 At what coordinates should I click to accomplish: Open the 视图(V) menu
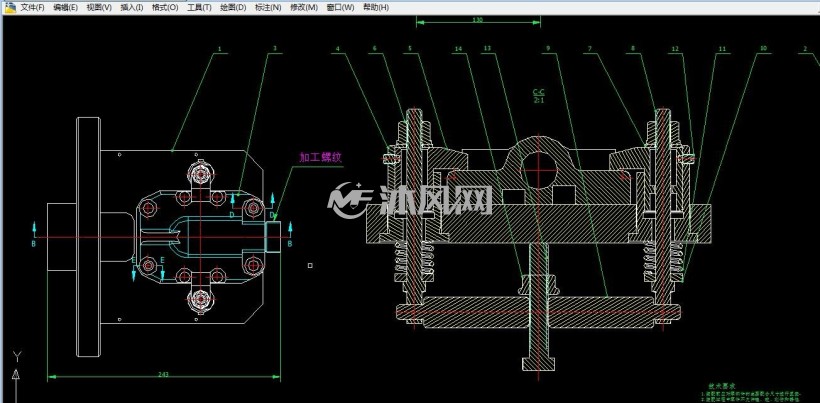(99, 7)
